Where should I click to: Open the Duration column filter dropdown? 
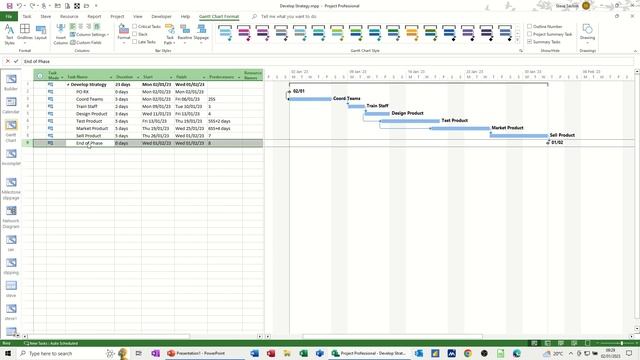(138, 77)
